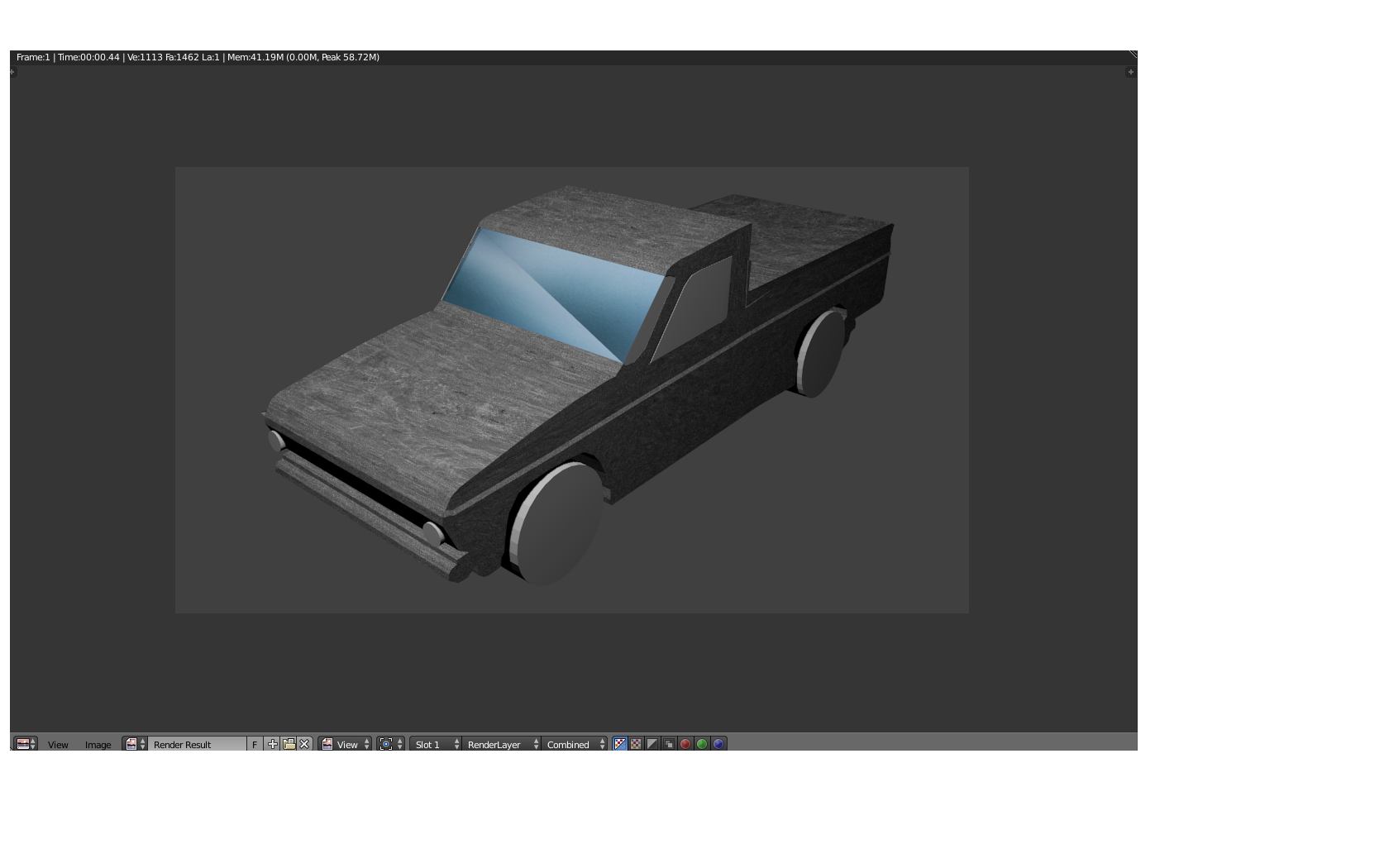The width and height of the screenshot is (1389, 868).
Task: Toggle Color channel display (checker icon)
Action: coord(636,744)
